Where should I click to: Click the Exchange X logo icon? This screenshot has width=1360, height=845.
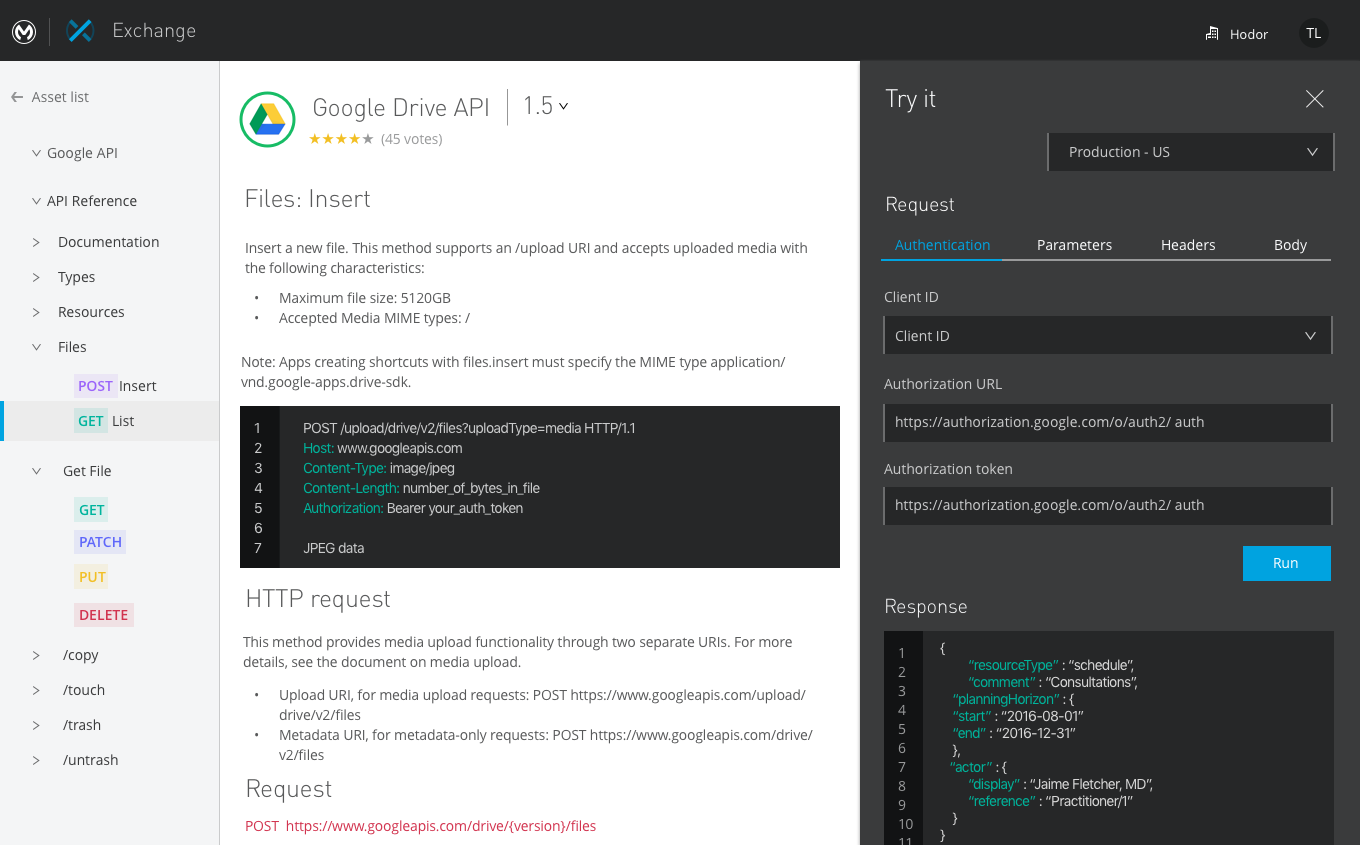click(x=80, y=31)
